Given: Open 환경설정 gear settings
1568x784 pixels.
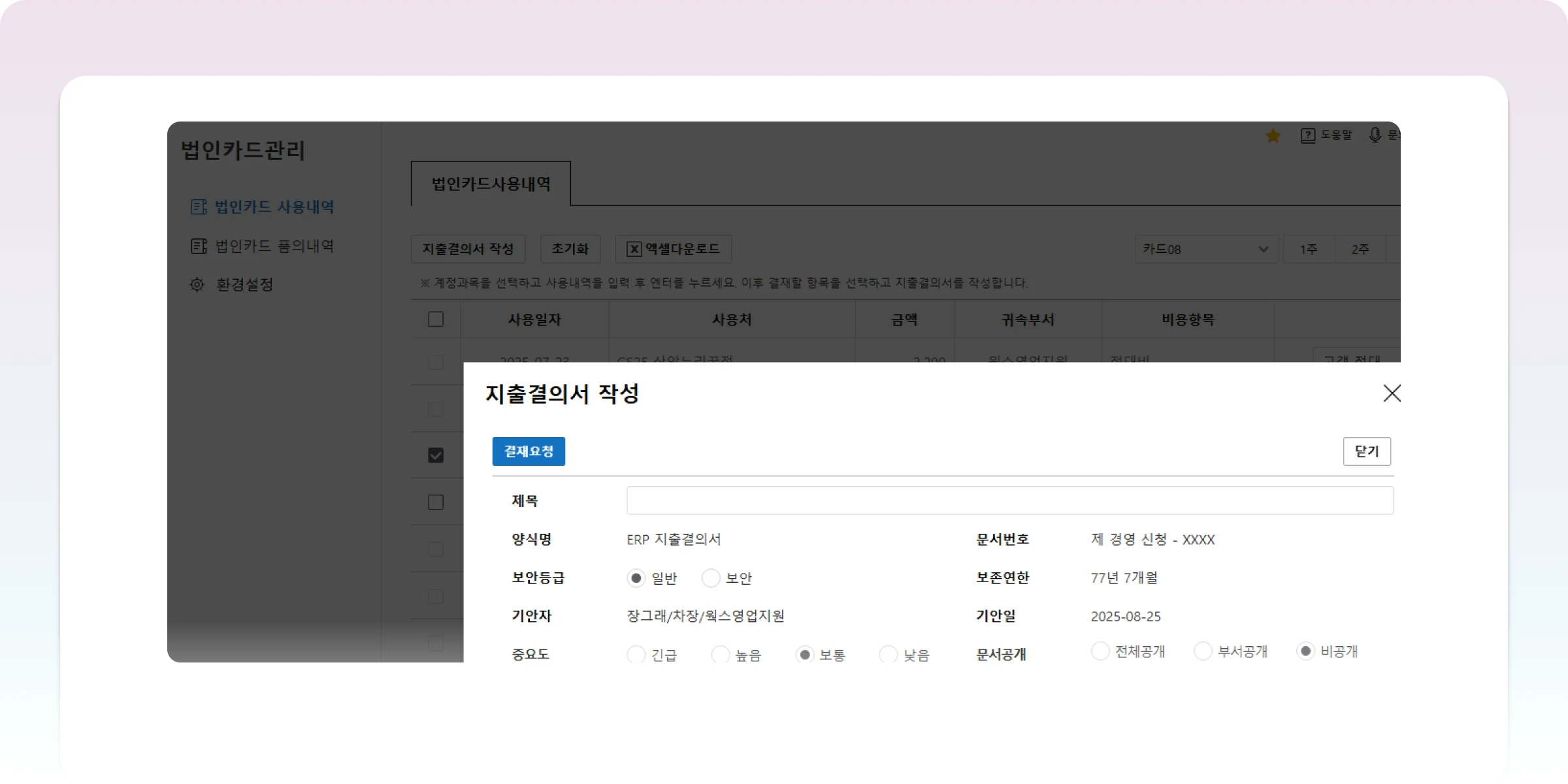Looking at the screenshot, I should pos(197,285).
